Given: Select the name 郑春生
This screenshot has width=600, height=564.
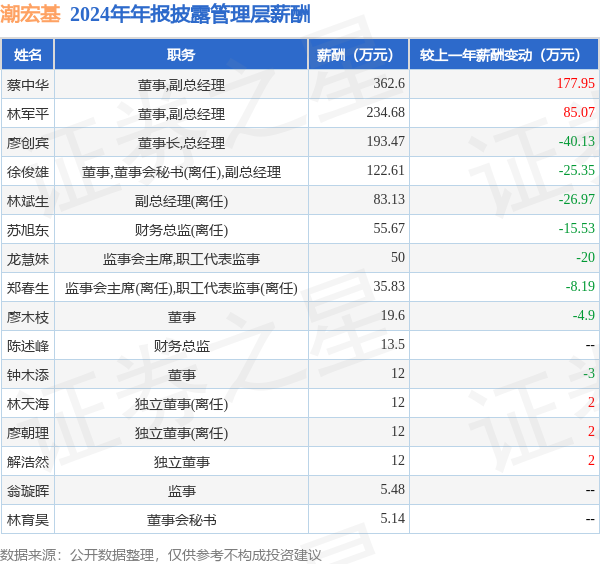Looking at the screenshot, I should click(x=28, y=288).
